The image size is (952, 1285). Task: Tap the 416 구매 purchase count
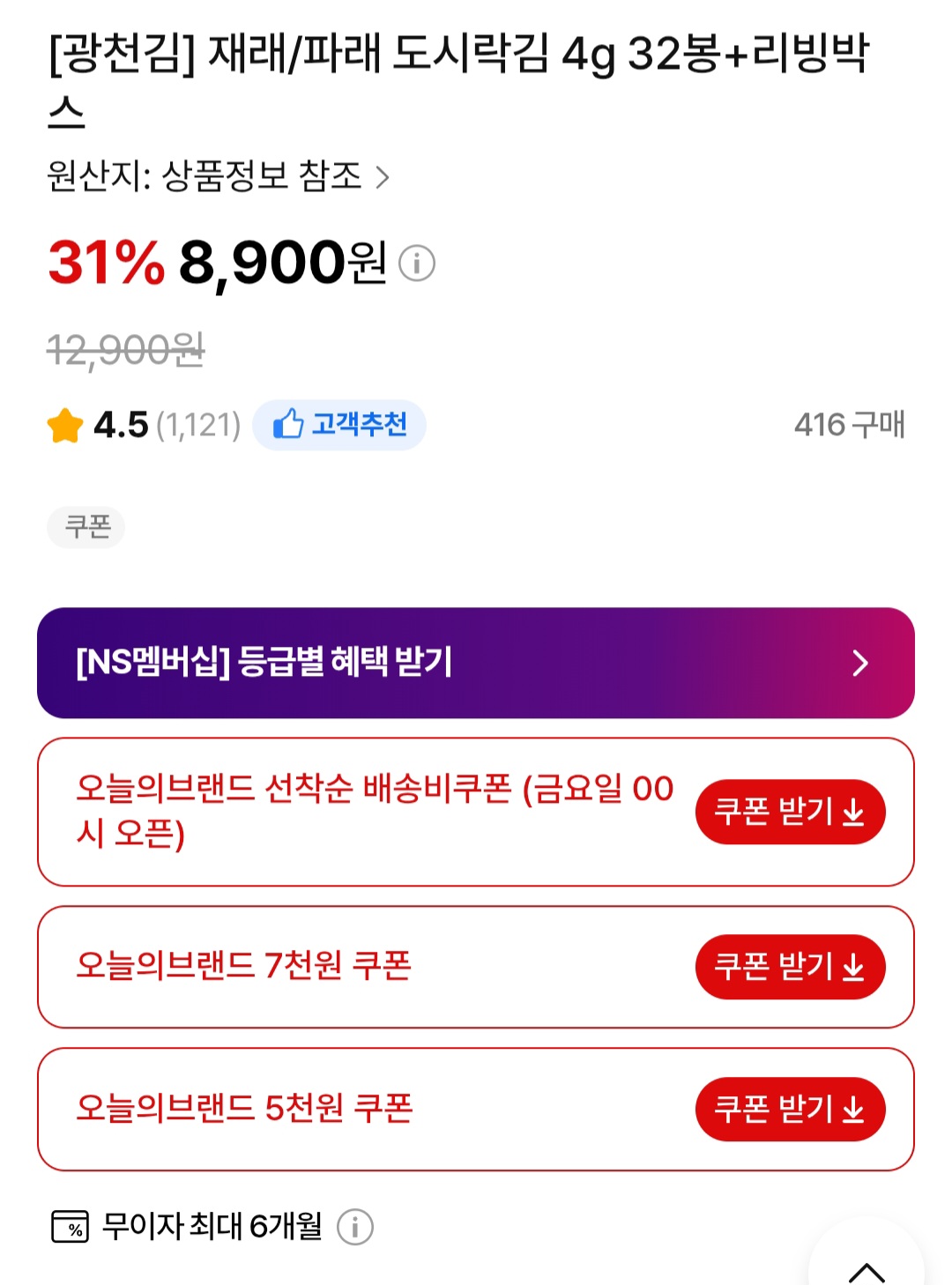coord(849,425)
